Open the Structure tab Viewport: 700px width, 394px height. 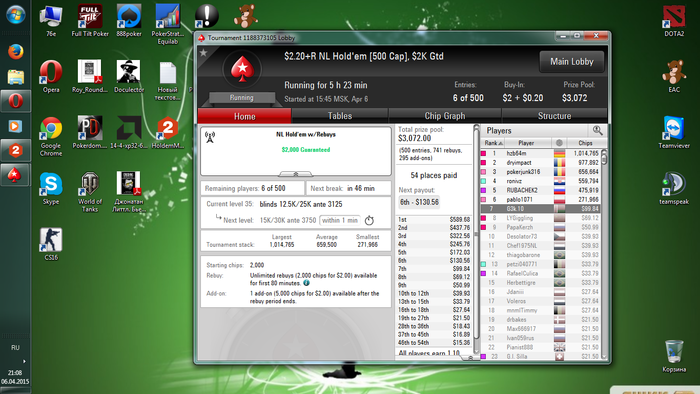[x=554, y=116]
